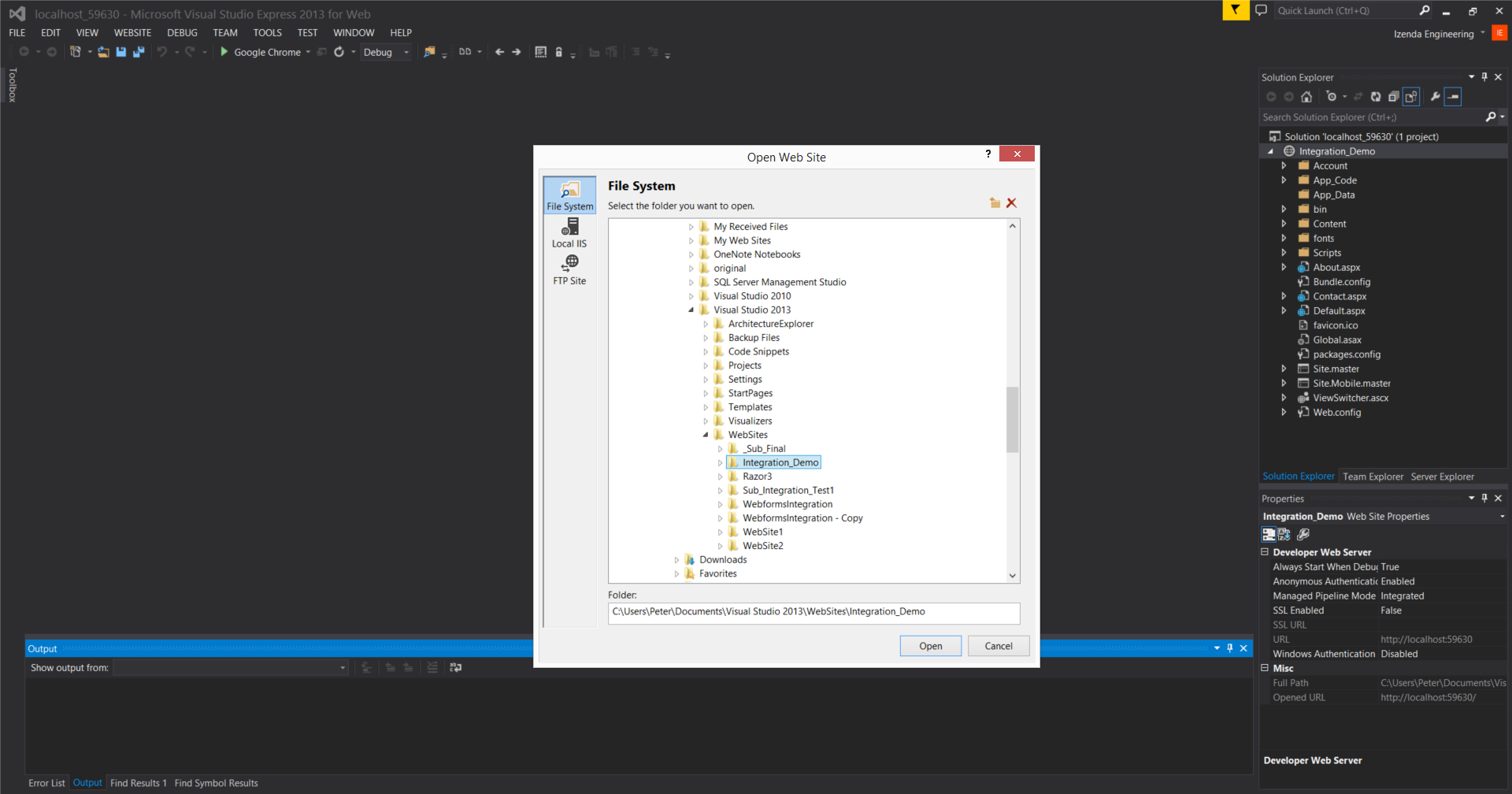Collapse the Visual Studio 2013 folder
The width and height of the screenshot is (1512, 794).
(x=691, y=310)
